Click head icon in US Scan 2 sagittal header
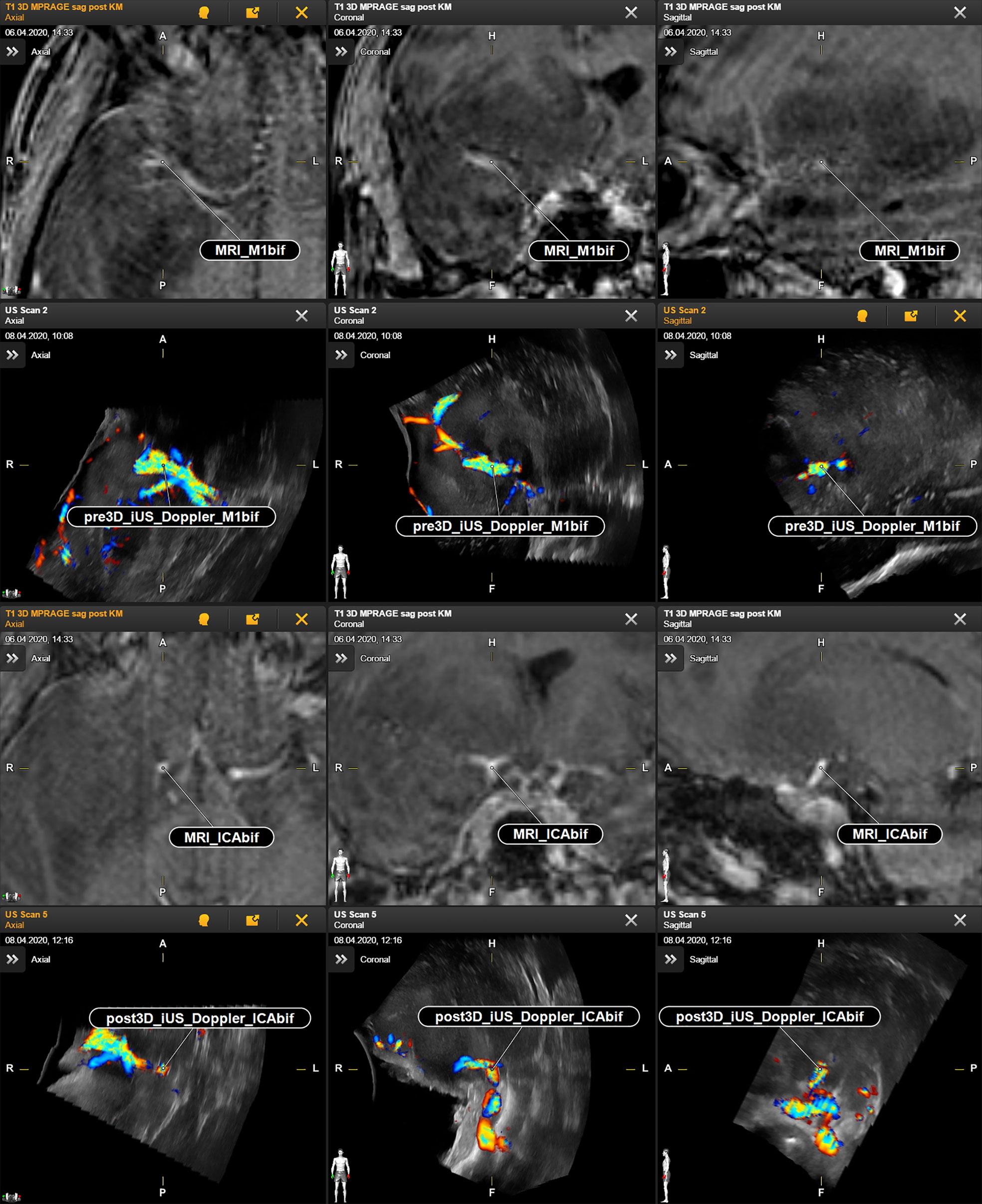The image size is (982, 1204). coord(862,315)
